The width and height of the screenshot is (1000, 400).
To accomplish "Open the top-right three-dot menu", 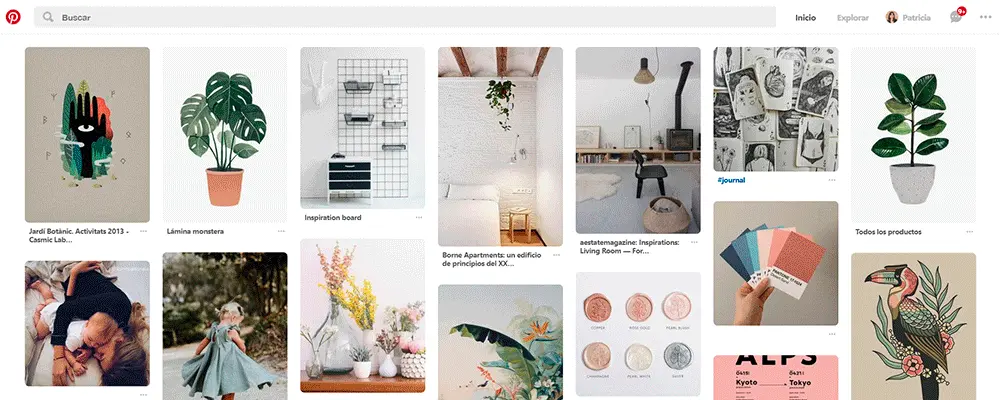I will (985, 17).
